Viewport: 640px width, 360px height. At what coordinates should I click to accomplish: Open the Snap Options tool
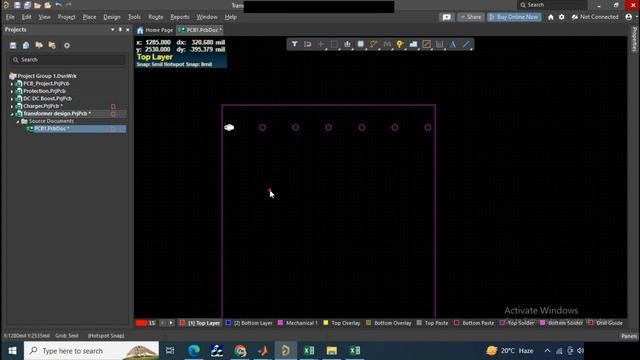point(307,44)
